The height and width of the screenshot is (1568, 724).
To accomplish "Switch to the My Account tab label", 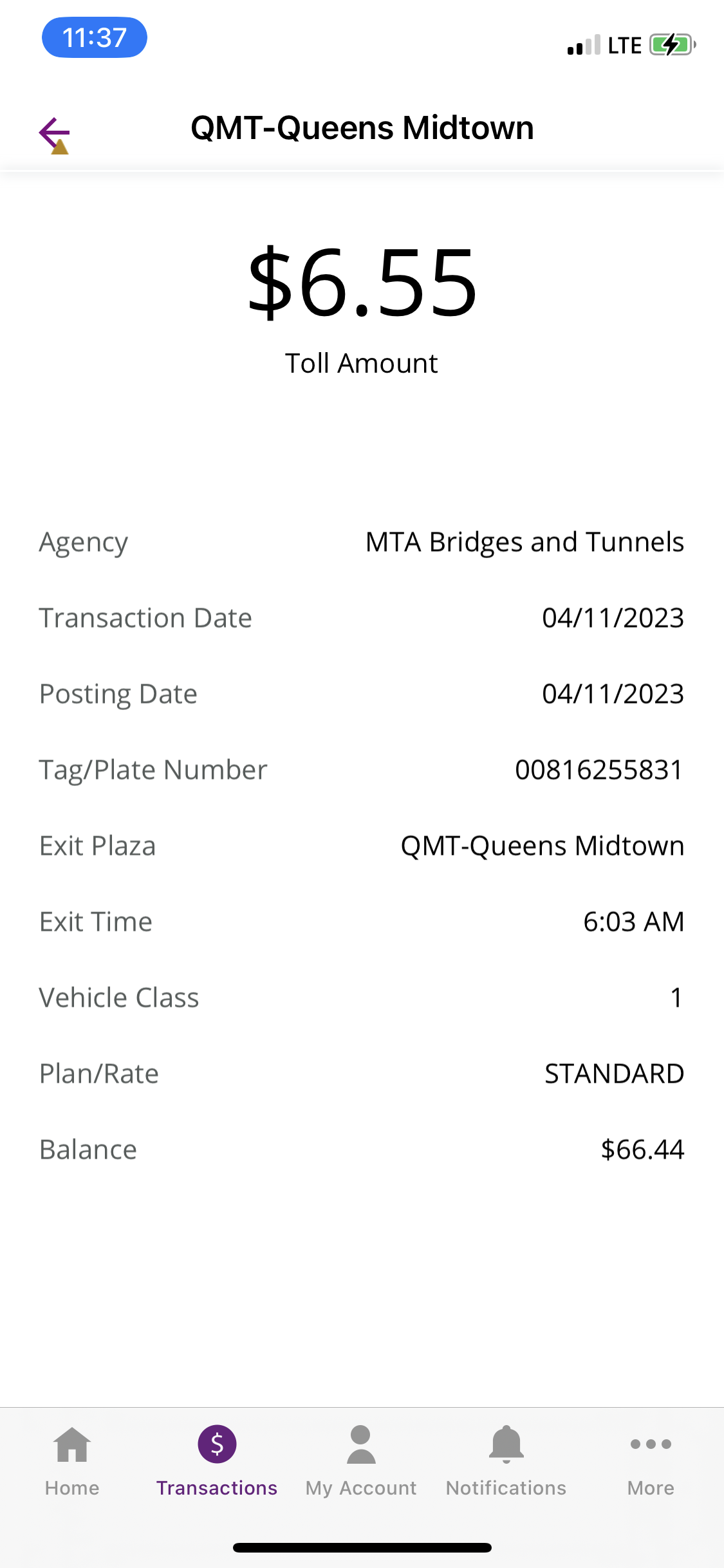I will click(361, 1488).
